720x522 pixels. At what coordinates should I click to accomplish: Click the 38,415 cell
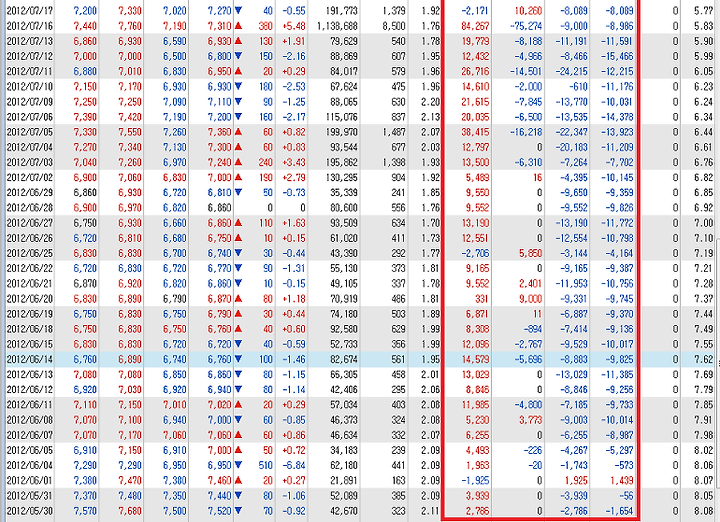click(x=475, y=132)
